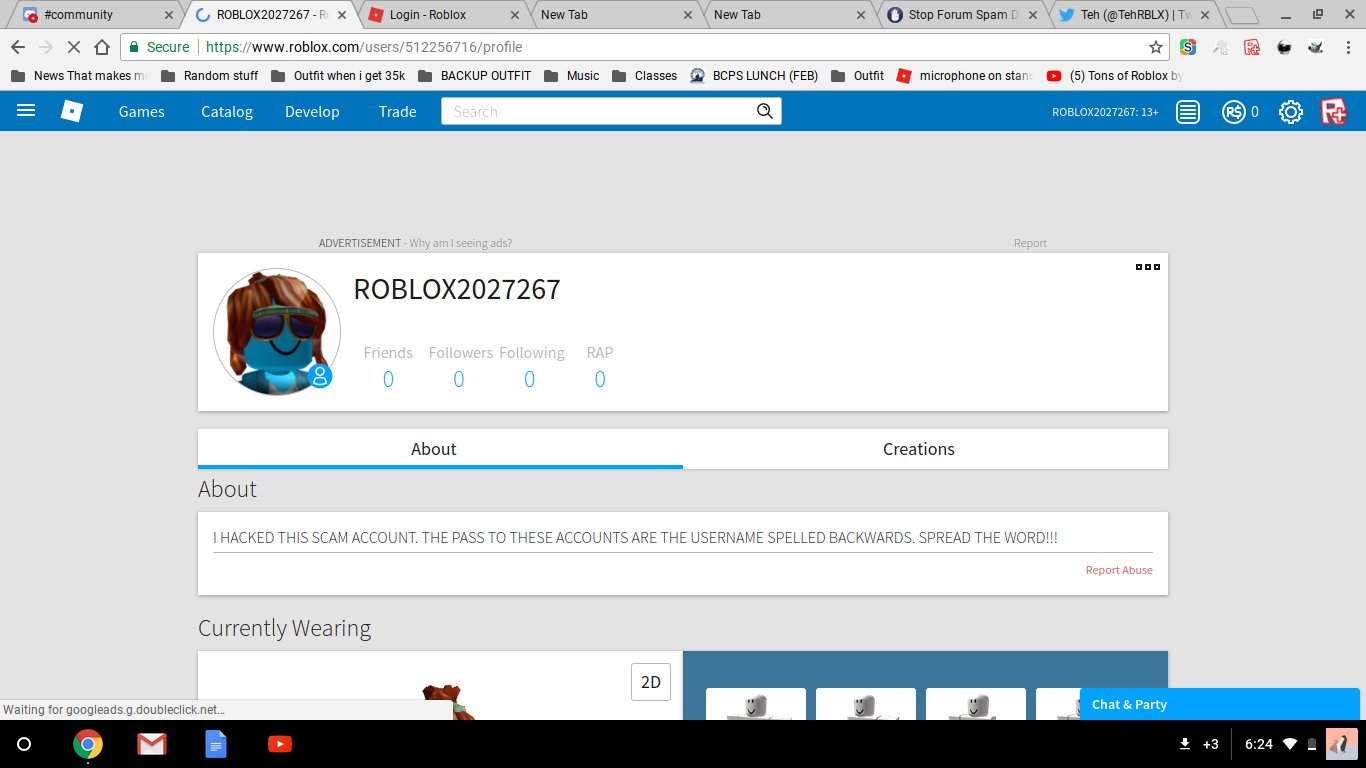Click Report Abuse link under description
1366x768 pixels.
tap(1119, 570)
